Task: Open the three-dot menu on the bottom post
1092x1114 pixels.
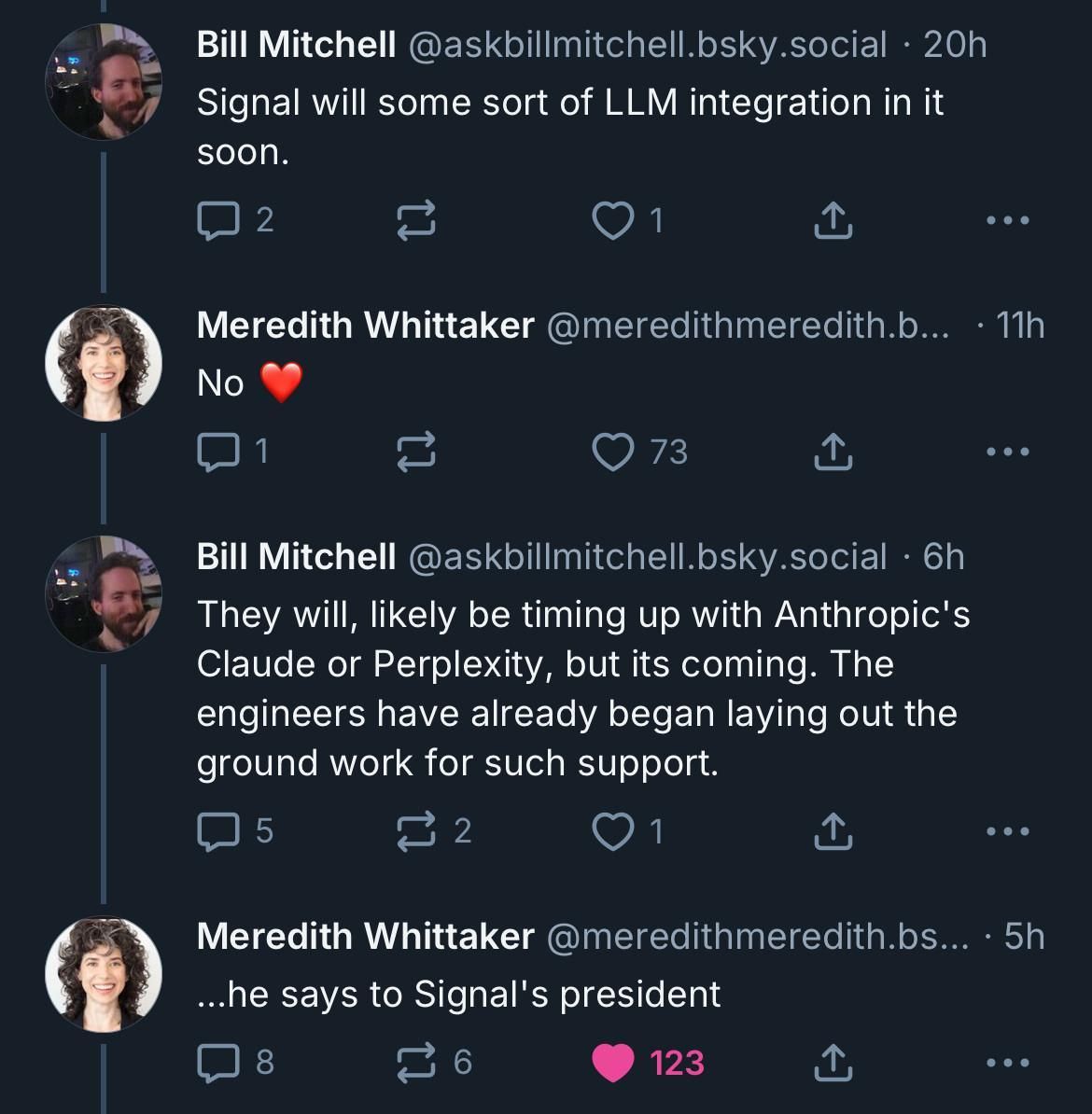Action: click(1007, 1062)
